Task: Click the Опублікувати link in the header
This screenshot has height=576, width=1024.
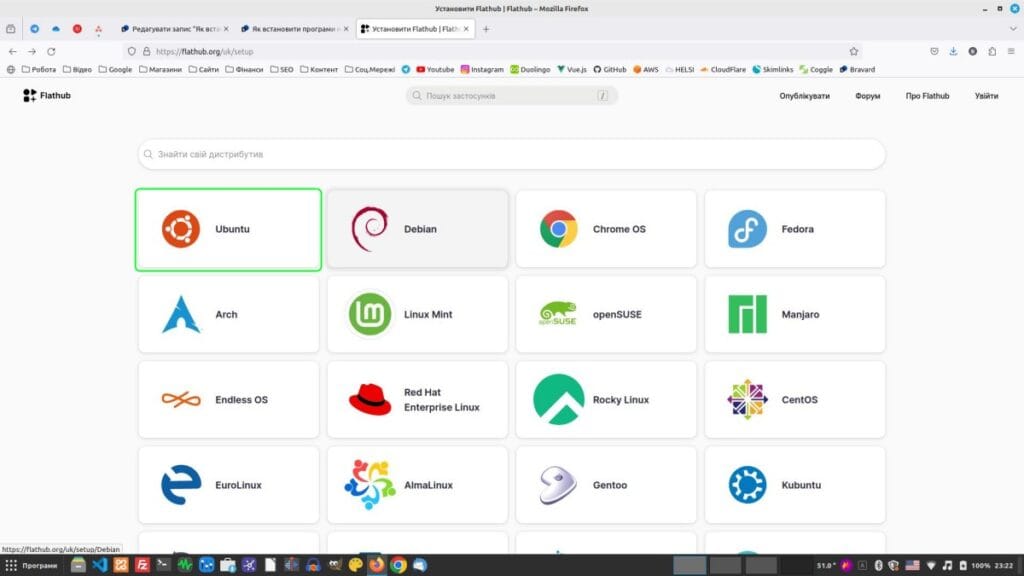Action: click(x=804, y=96)
